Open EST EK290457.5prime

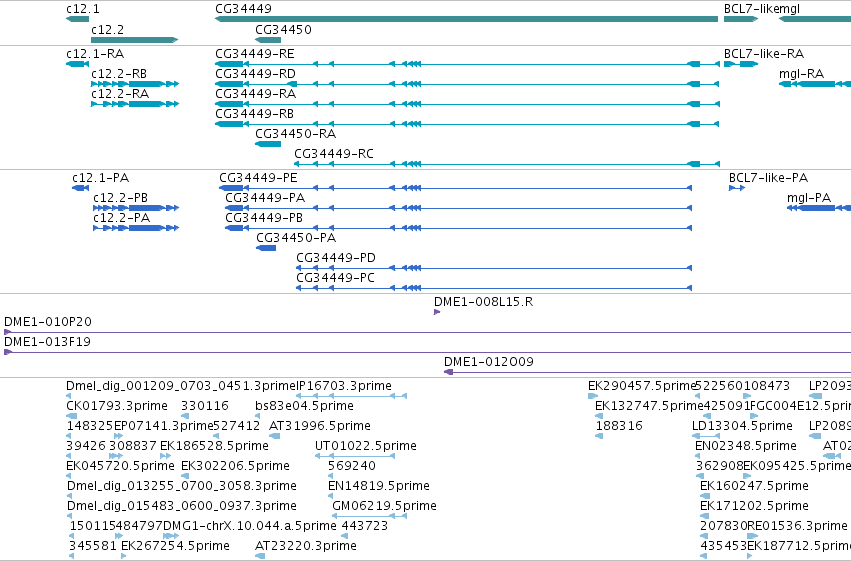(x=642, y=386)
